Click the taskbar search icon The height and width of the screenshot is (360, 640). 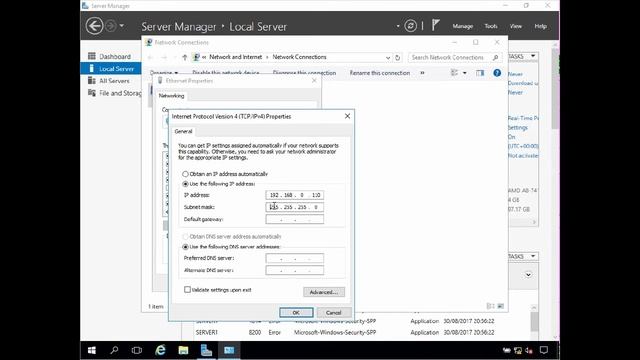pyautogui.click(x=114, y=350)
